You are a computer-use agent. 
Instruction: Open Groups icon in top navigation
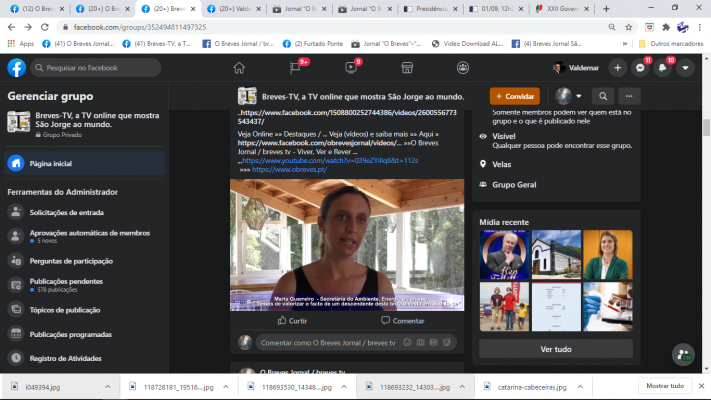click(x=463, y=68)
